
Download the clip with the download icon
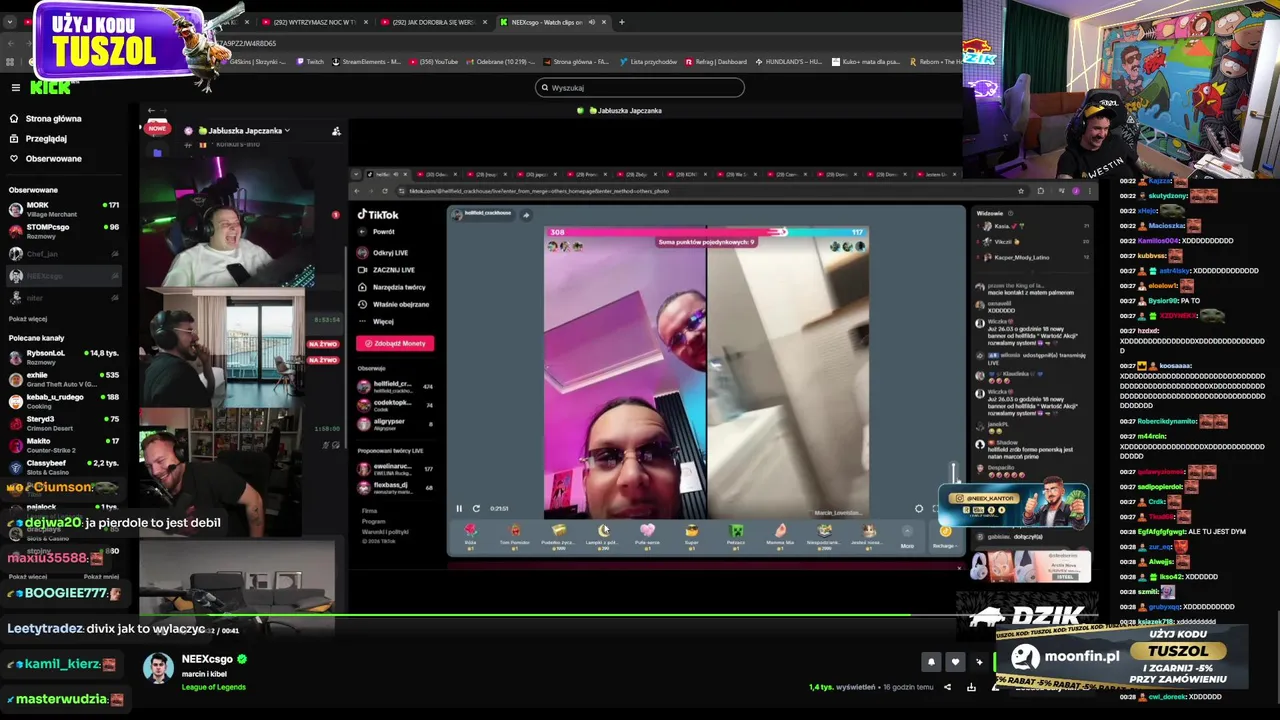coord(971,687)
